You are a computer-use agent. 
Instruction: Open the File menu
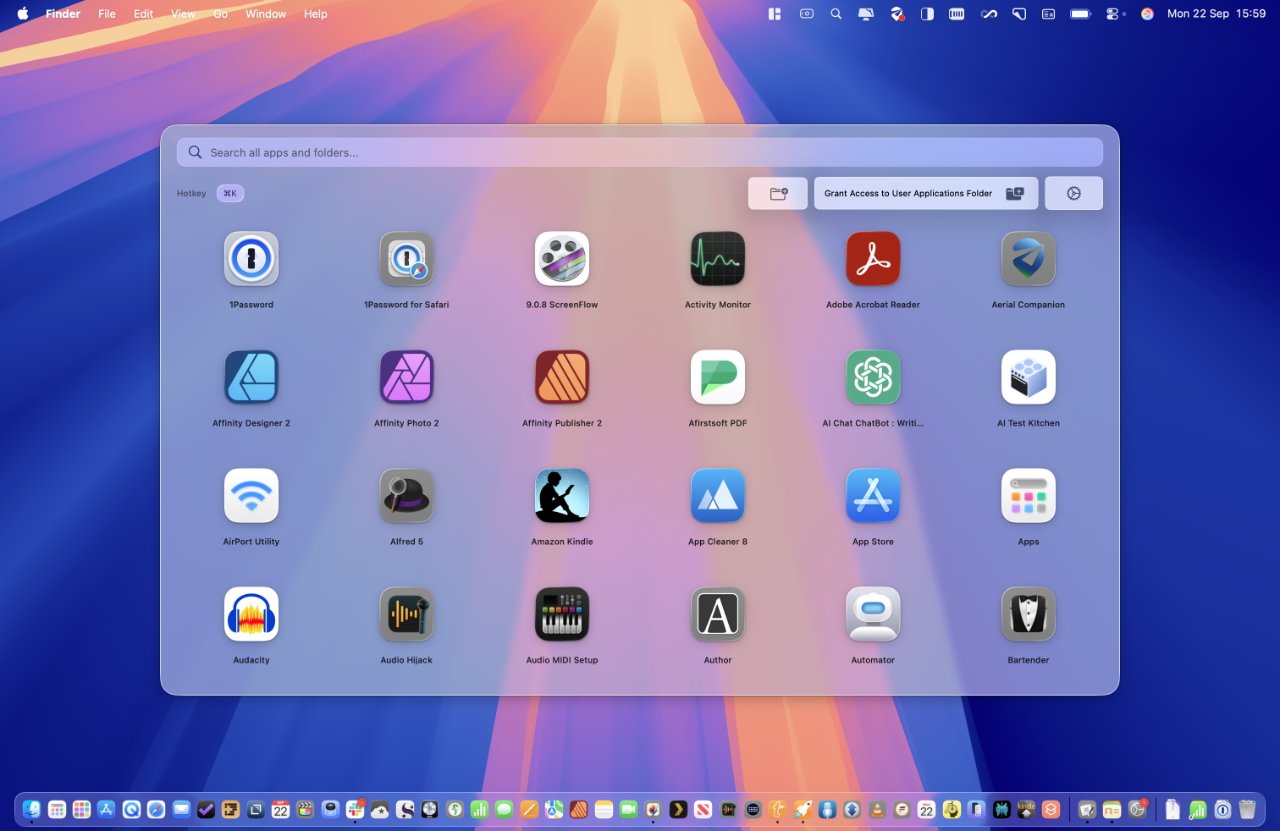(x=107, y=14)
